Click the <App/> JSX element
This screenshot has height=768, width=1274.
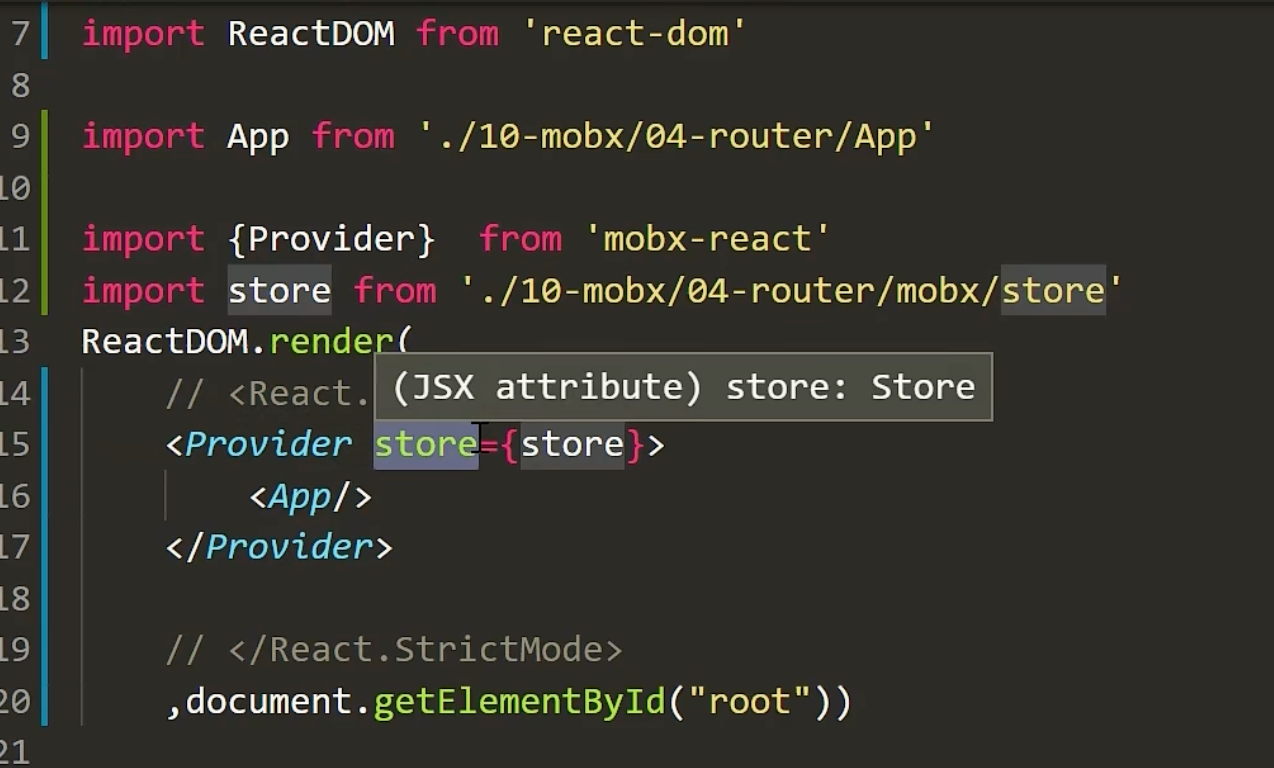pos(310,496)
